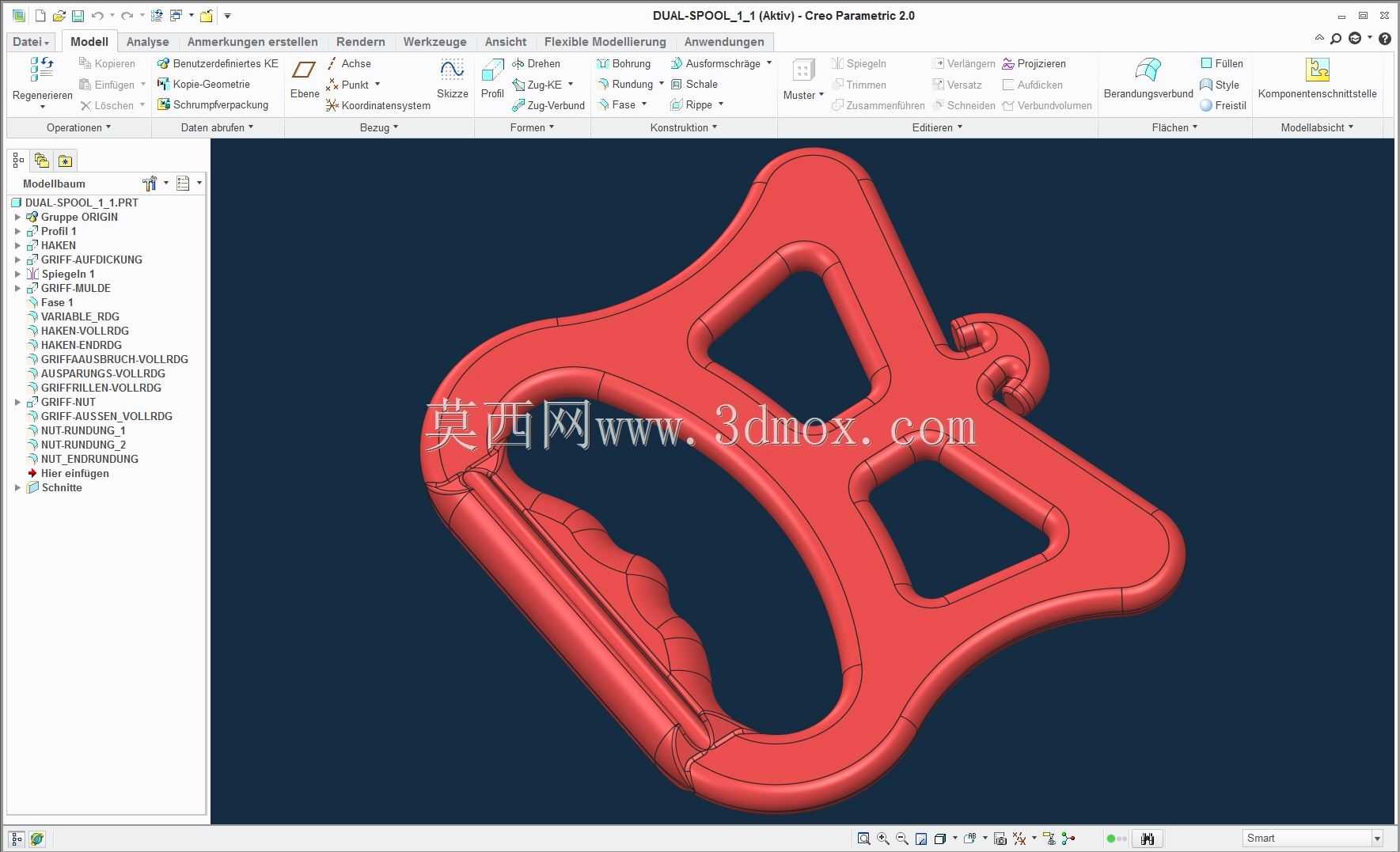Open search binoculars in status bar
This screenshot has height=852, width=1400.
[x=1148, y=839]
